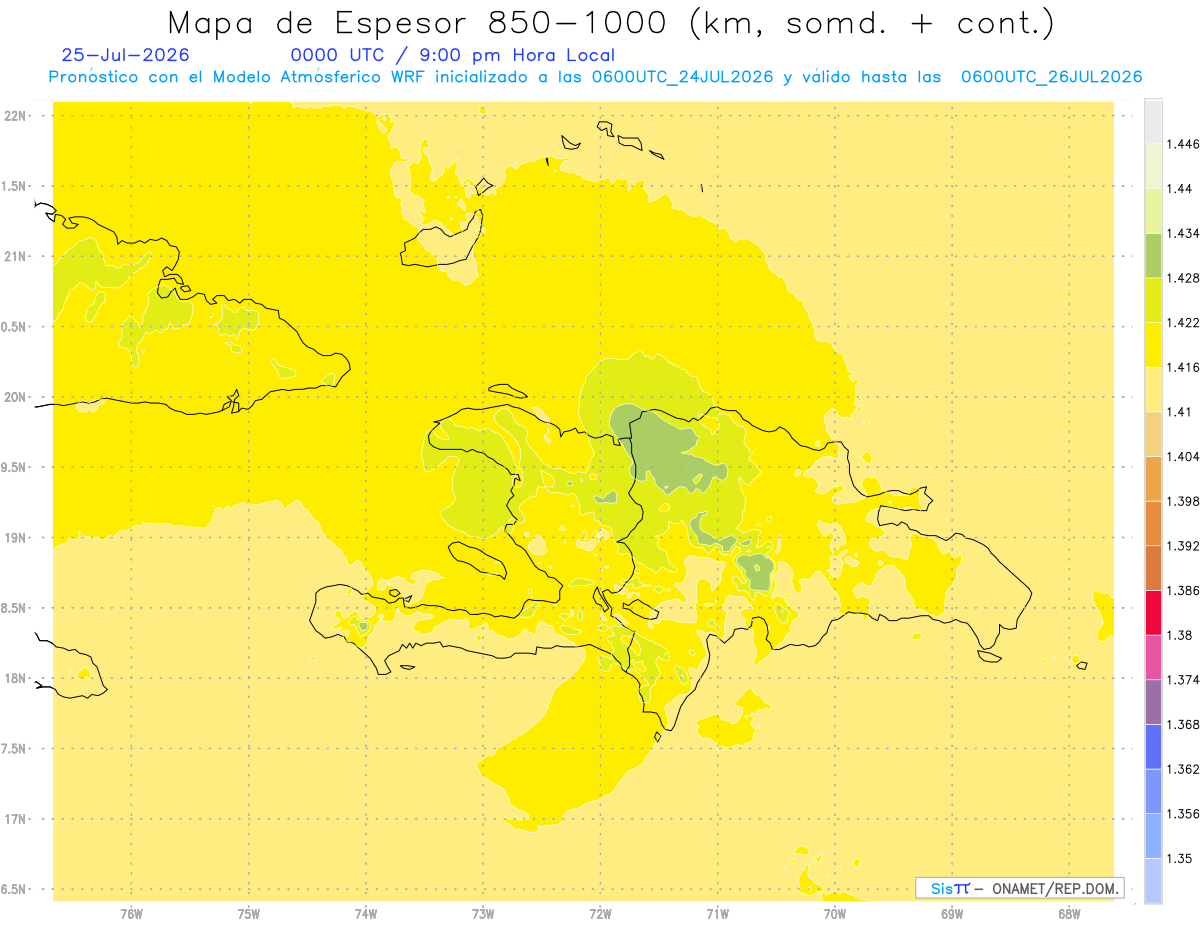The image size is (1200, 927).
Task: Click the '74W' longitude label
Action: coord(366,913)
